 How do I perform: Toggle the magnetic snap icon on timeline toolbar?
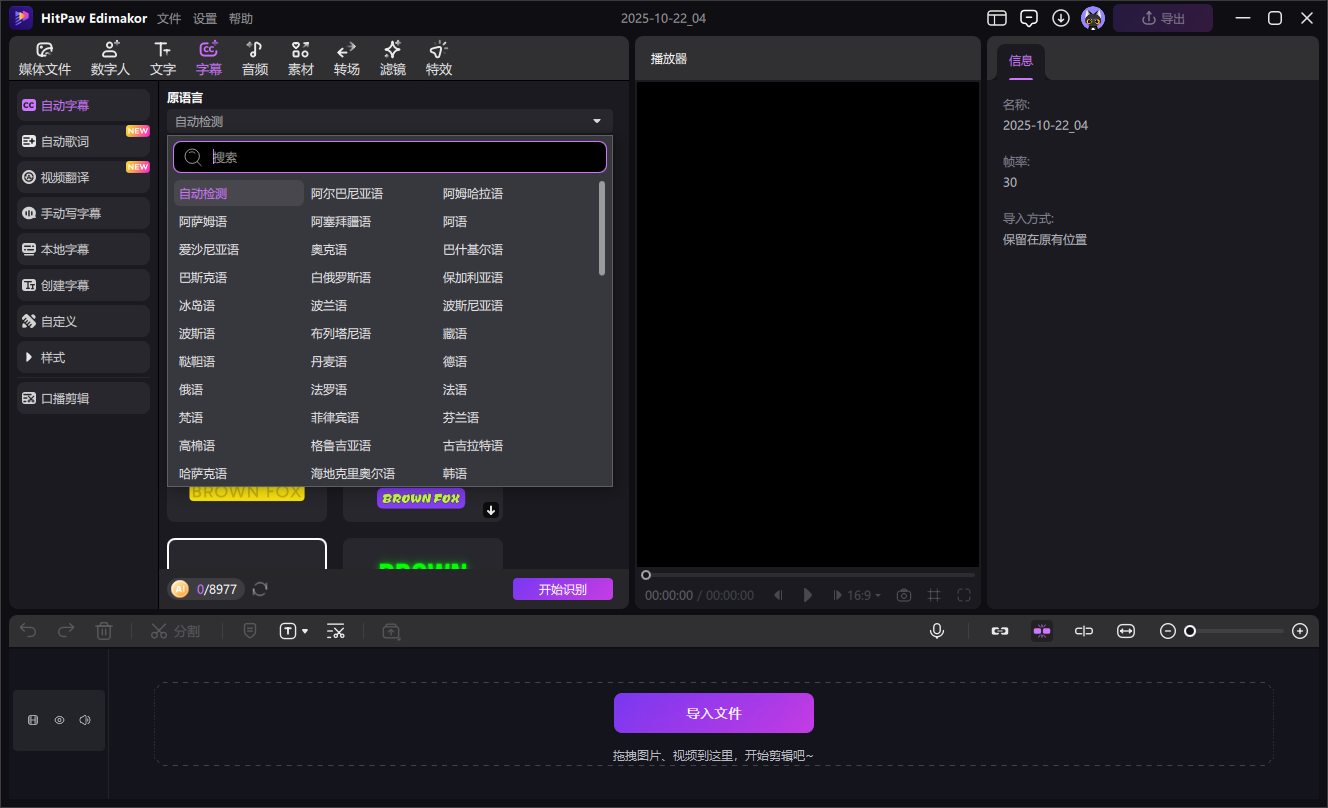tap(1041, 630)
